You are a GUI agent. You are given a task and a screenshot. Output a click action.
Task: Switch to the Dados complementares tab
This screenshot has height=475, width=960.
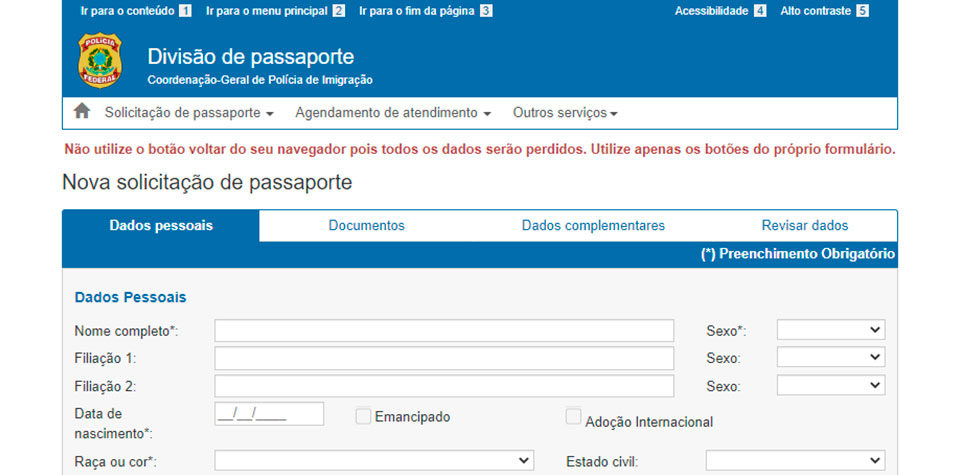[x=593, y=226]
